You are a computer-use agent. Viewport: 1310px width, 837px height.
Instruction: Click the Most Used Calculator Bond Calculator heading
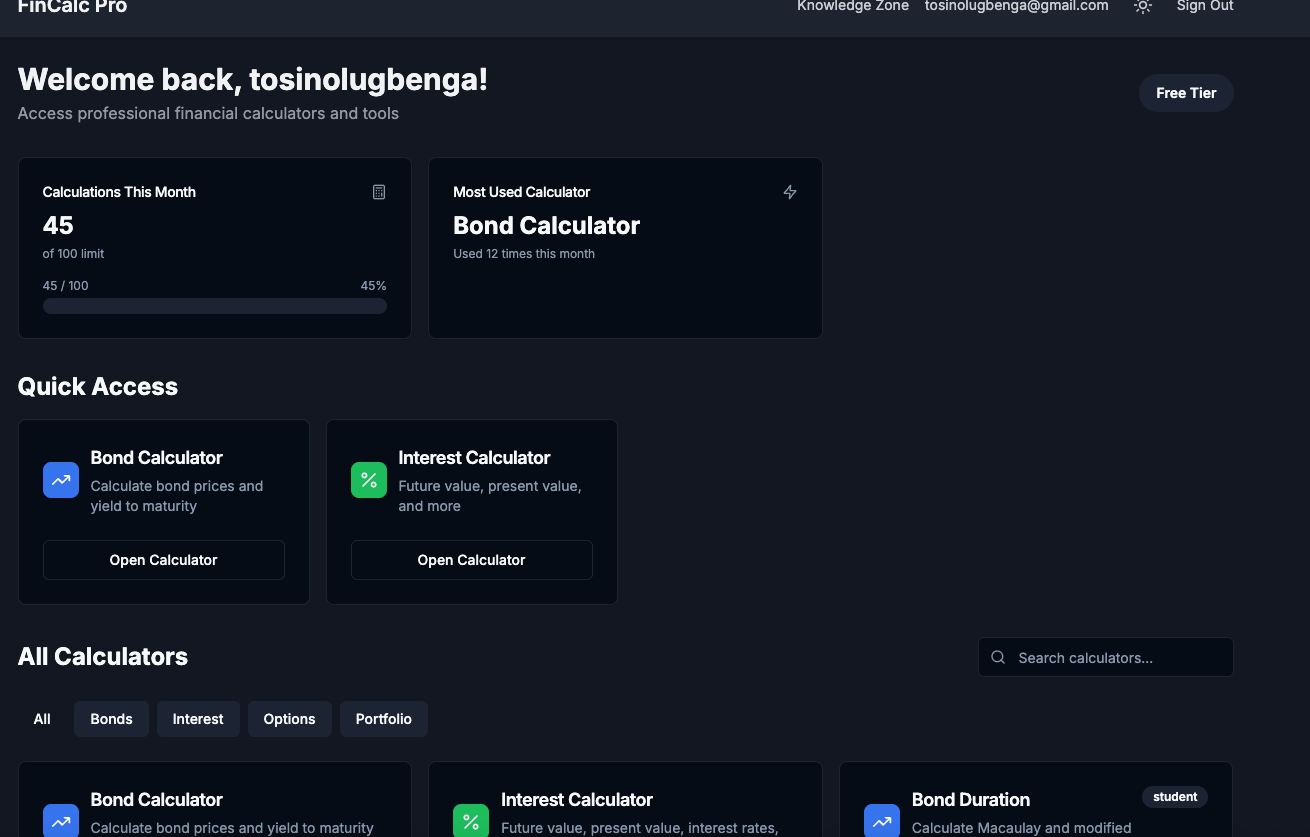(x=547, y=226)
